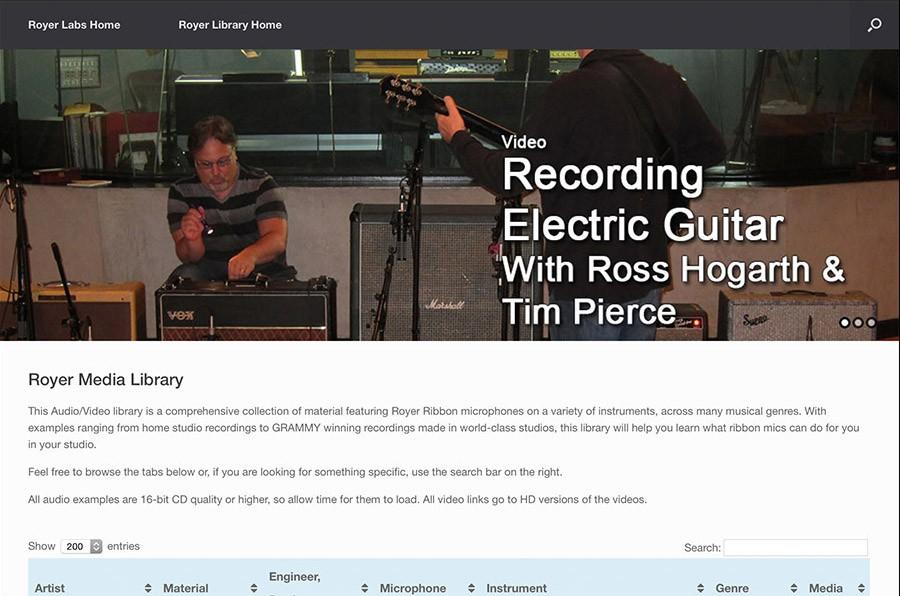Click the Artist column header label
The image size is (900, 596).
[x=49, y=588]
